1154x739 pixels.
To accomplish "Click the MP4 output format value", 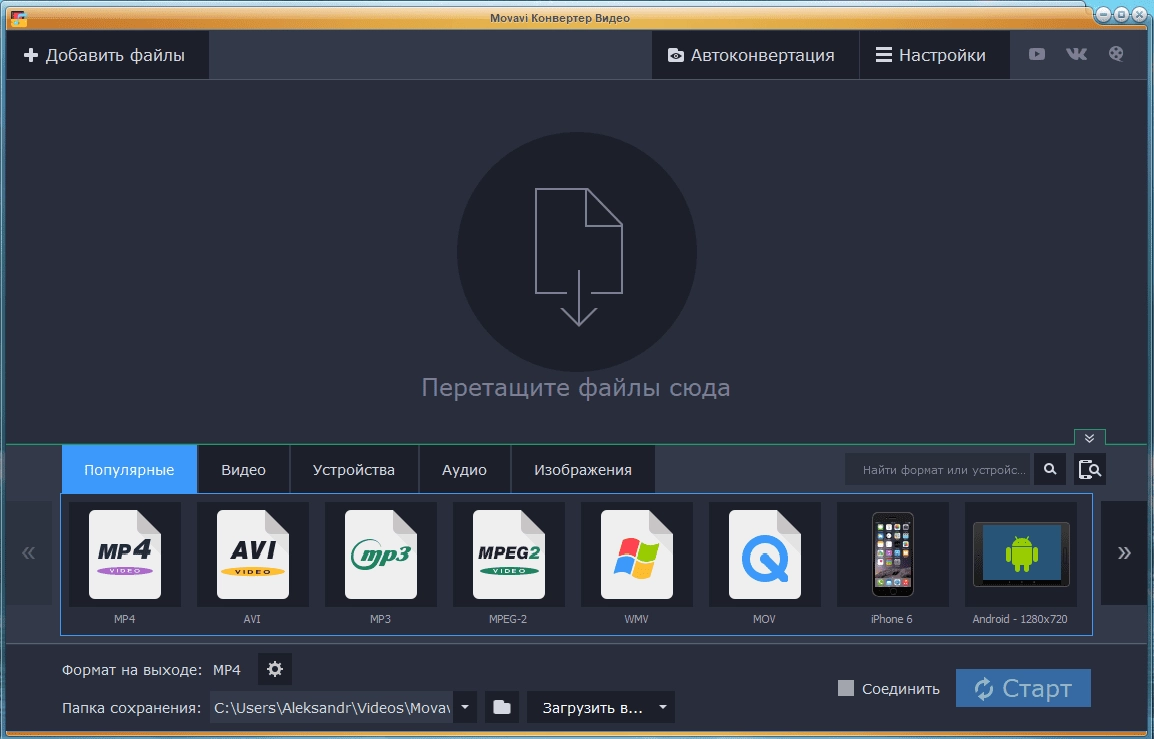I will click(x=227, y=670).
